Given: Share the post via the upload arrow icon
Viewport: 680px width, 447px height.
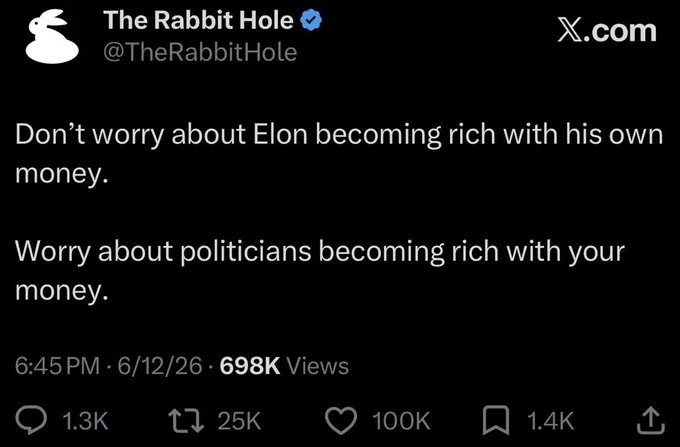Looking at the screenshot, I should click(651, 420).
